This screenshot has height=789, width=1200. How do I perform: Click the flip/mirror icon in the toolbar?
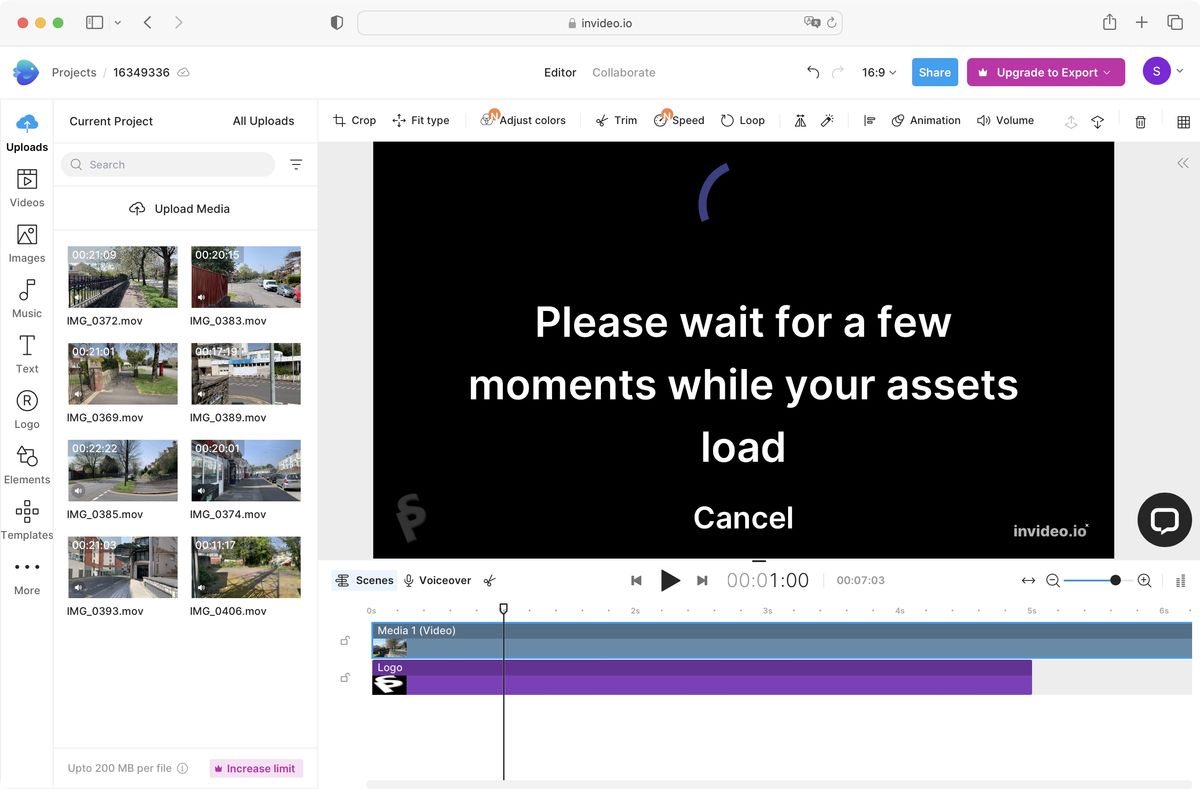tap(800, 120)
